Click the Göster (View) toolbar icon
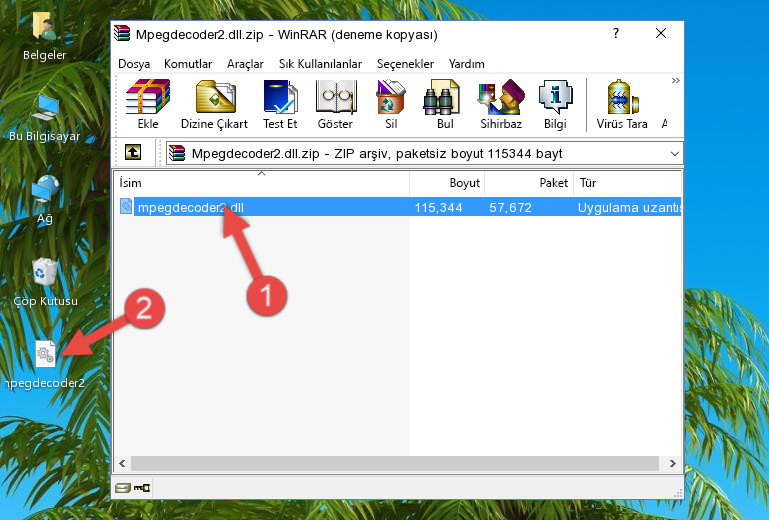 [335, 104]
